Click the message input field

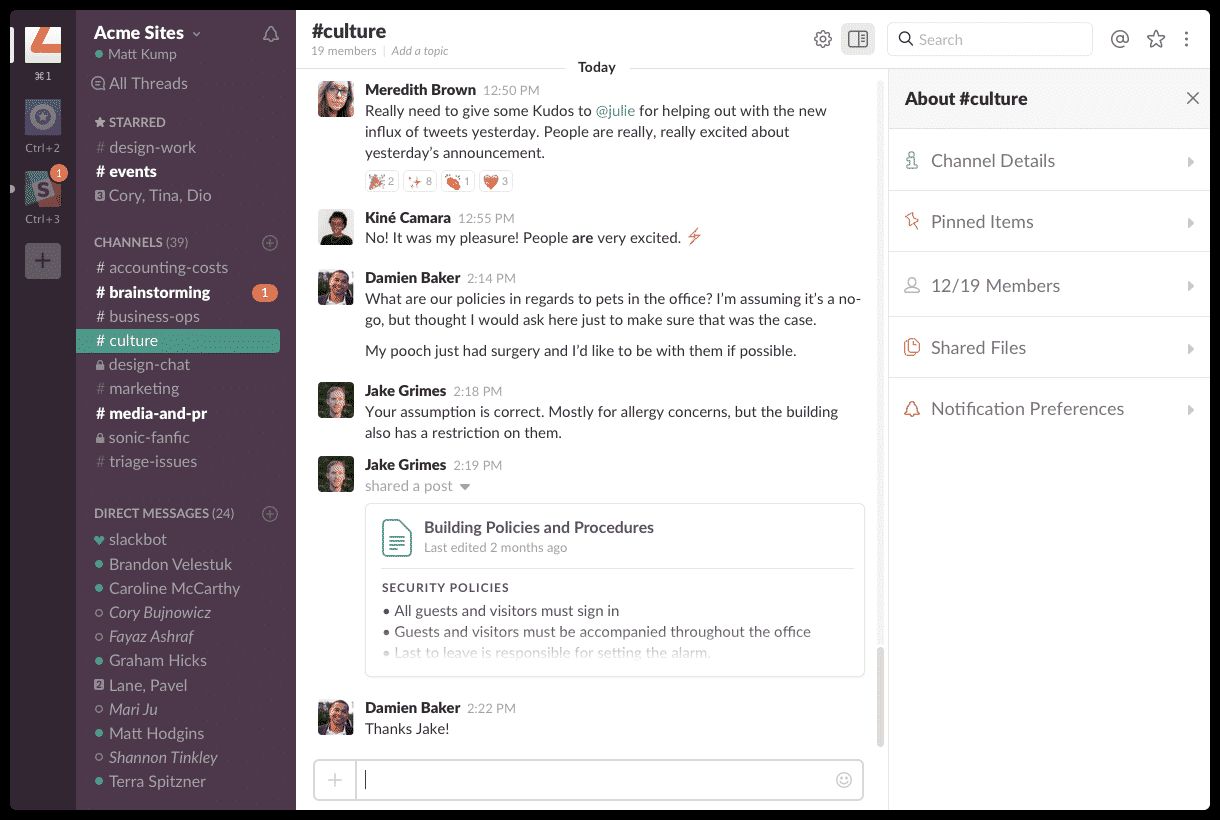[x=600, y=779]
